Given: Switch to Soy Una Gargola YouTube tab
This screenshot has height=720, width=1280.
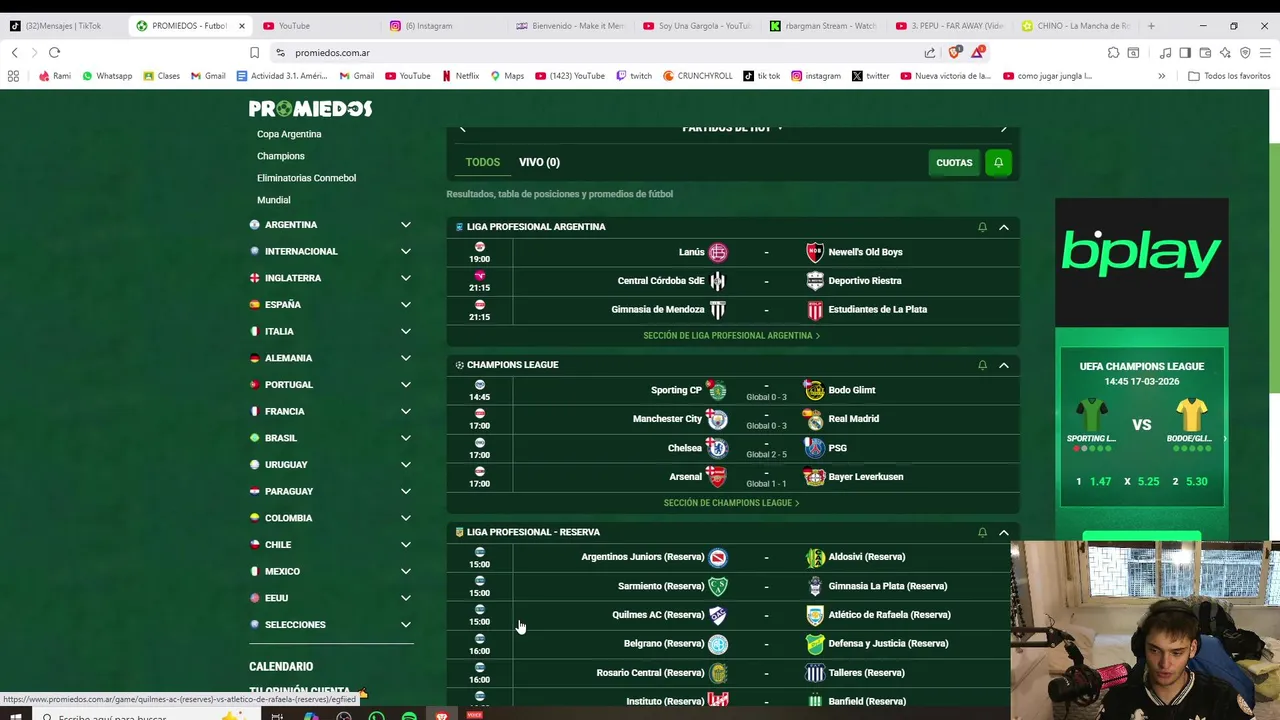Looking at the screenshot, I should [x=696, y=26].
